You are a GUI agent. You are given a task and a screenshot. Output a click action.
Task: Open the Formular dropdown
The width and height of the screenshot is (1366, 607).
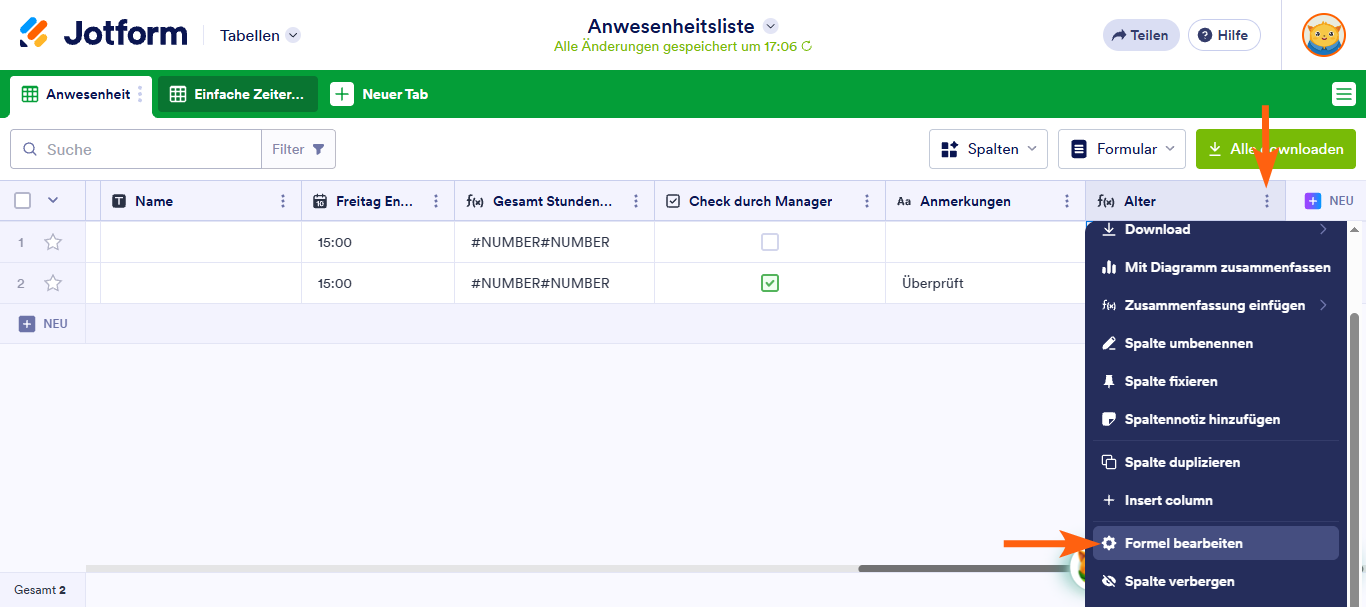pyautogui.click(x=1122, y=149)
